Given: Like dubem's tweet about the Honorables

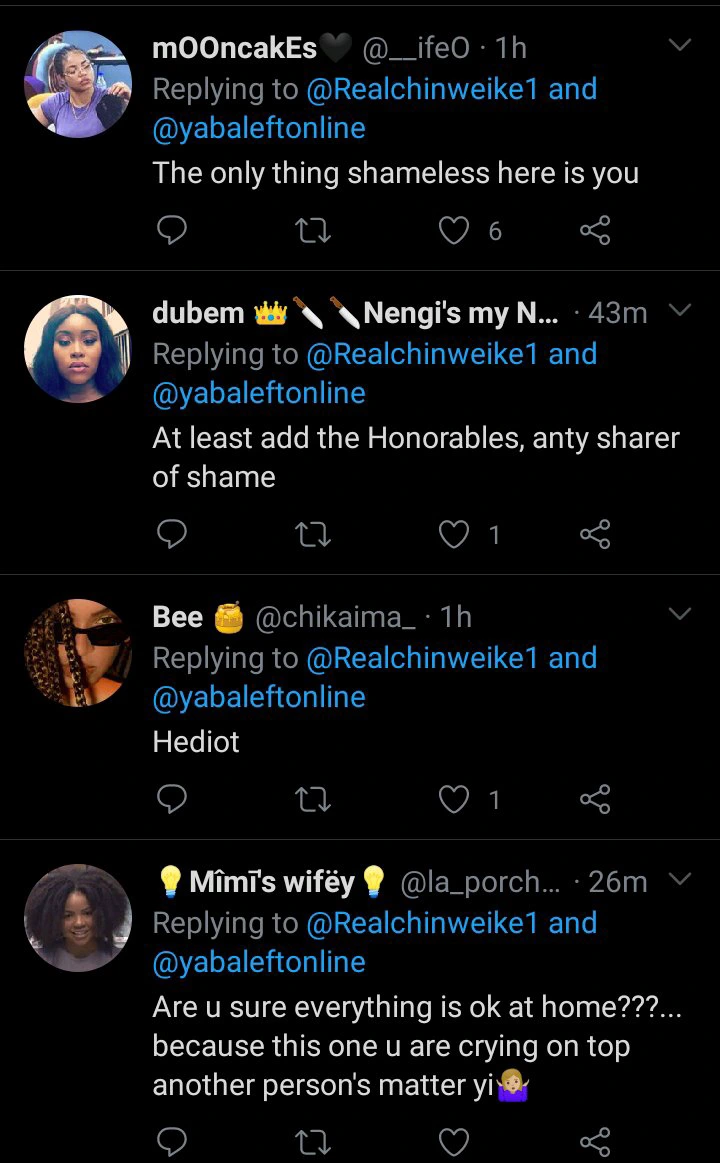Looking at the screenshot, I should pos(455,536).
